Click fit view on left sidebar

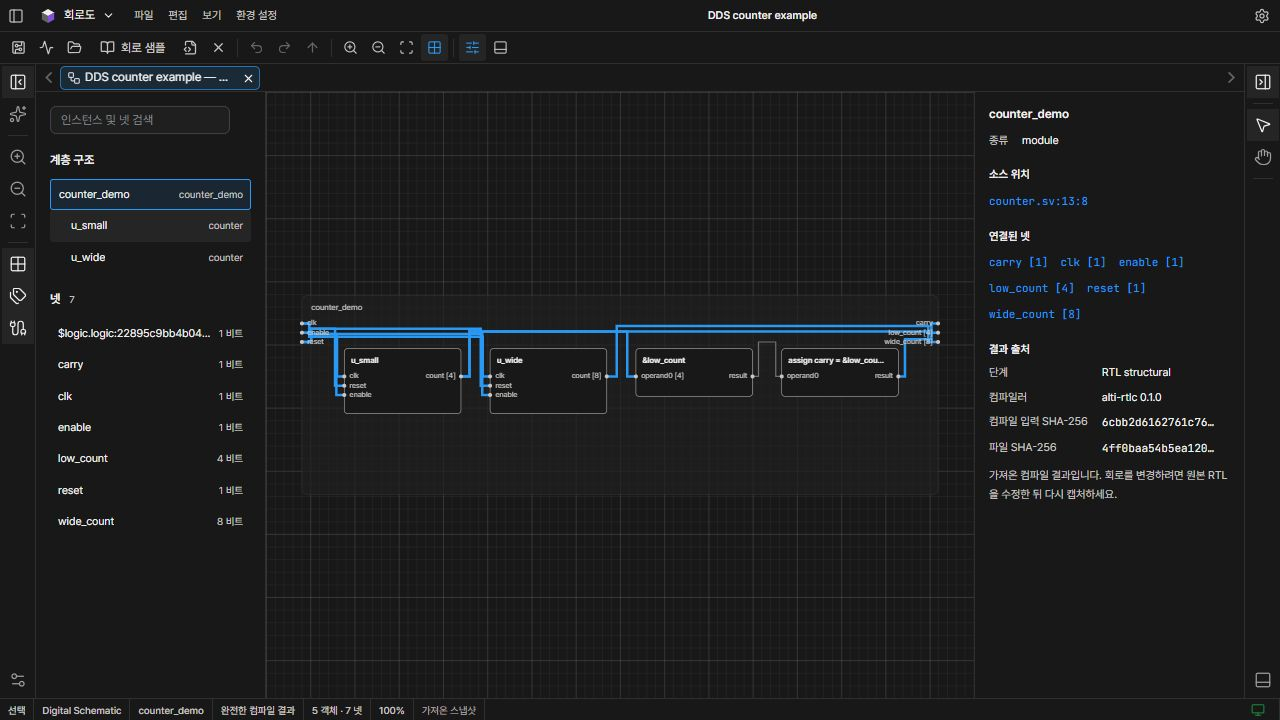pyautogui.click(x=18, y=221)
